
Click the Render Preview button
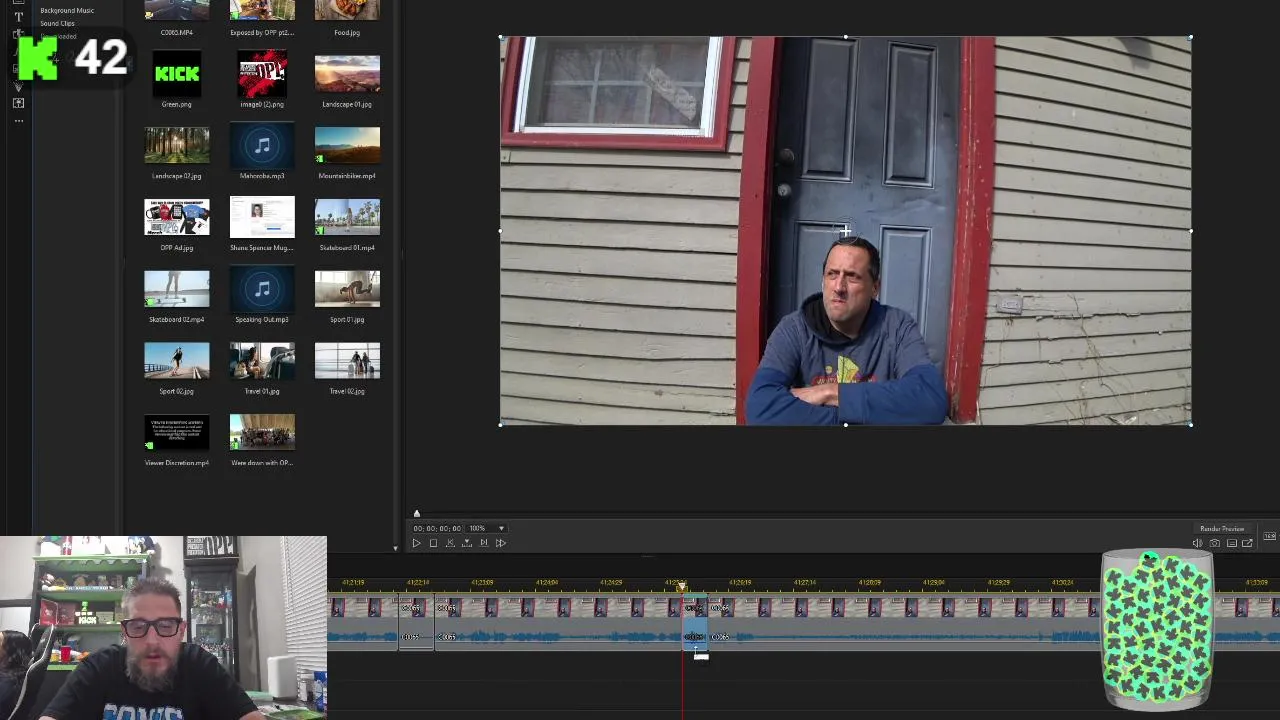[x=1222, y=528]
